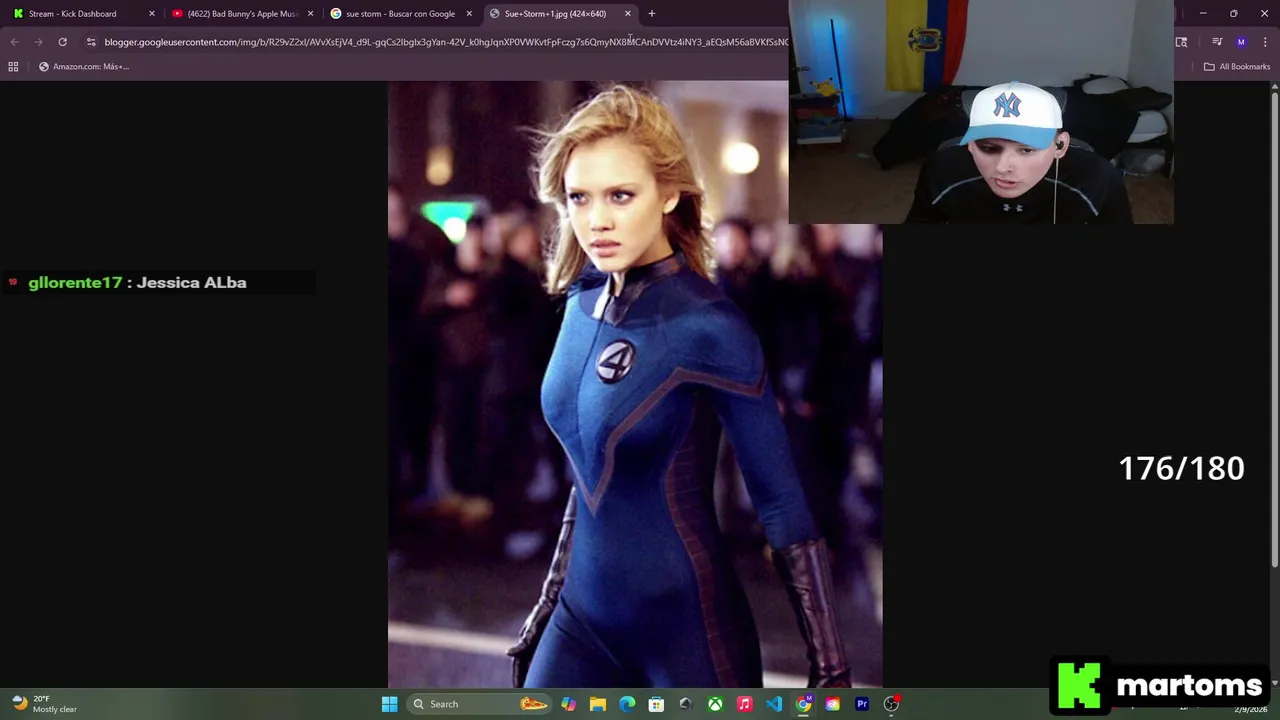This screenshot has width=1280, height=720.
Task: Open the Amazon.com bookmark
Action: click(84, 67)
